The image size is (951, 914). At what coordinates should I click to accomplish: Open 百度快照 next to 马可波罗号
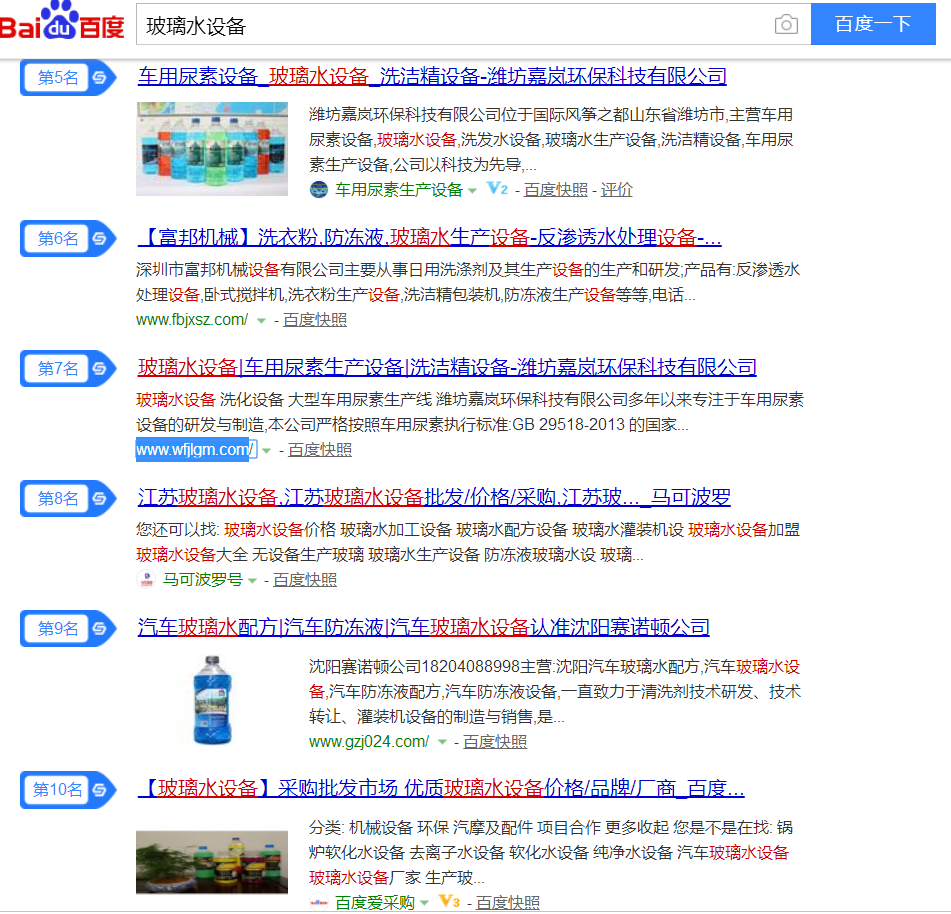(x=305, y=580)
